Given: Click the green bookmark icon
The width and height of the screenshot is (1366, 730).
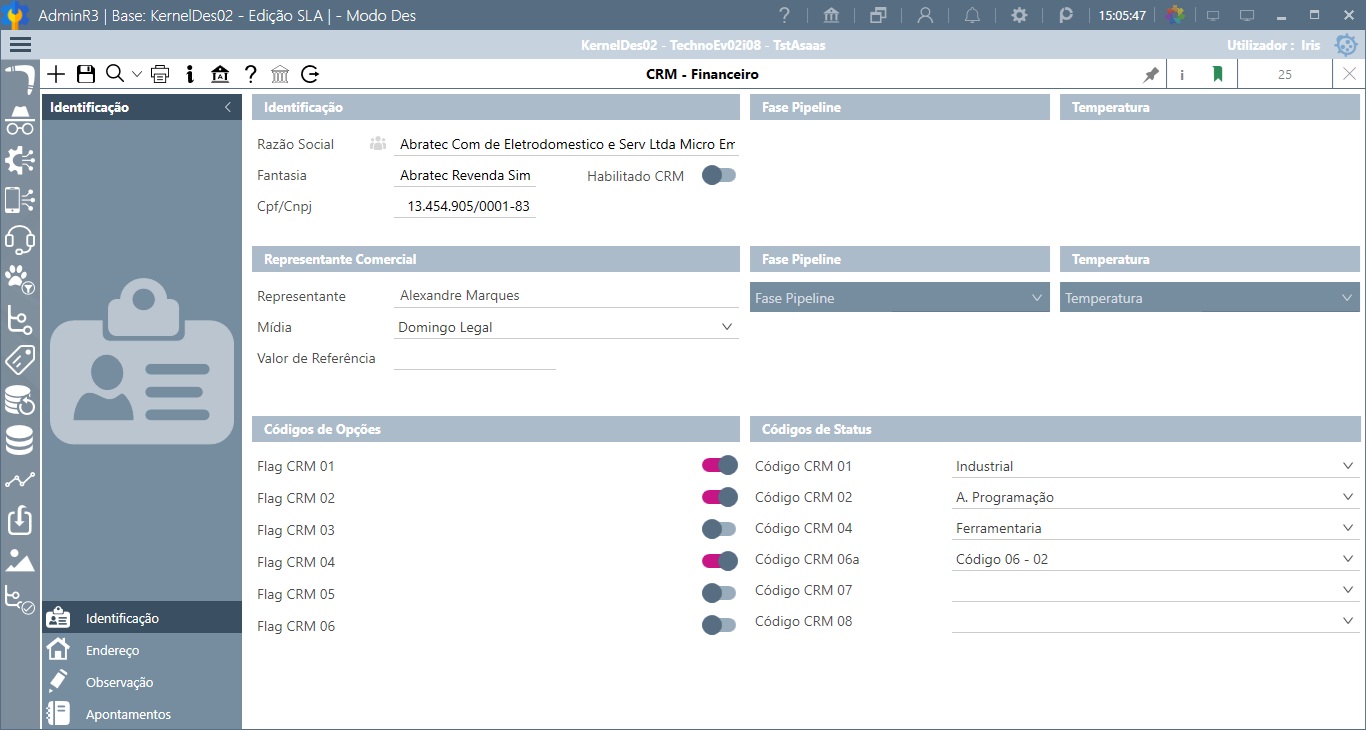Looking at the screenshot, I should point(1217,74).
